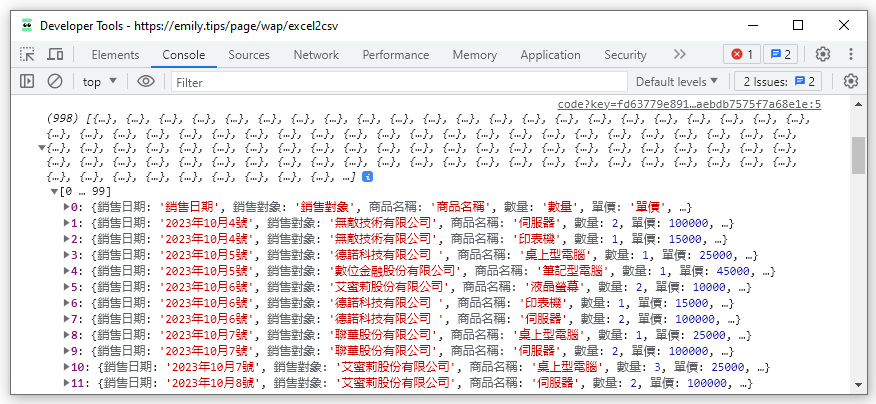
Task: Switch to the Application tab
Action: click(x=550, y=55)
